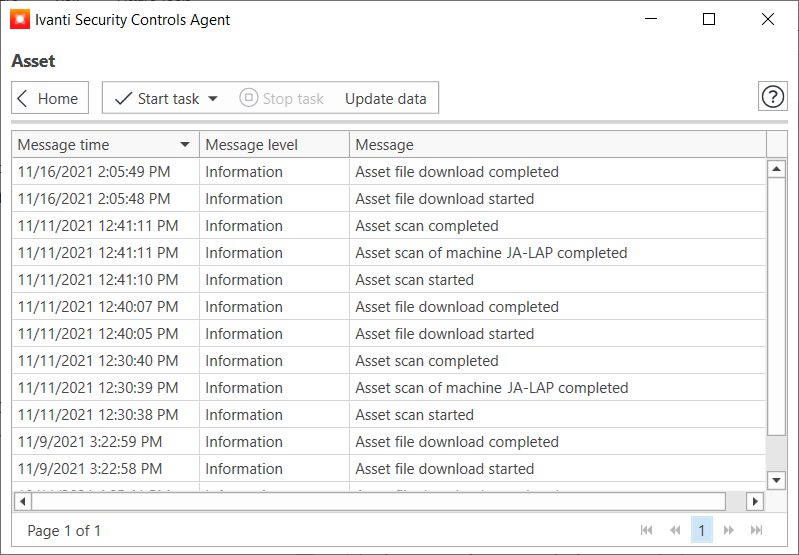
Task: Select row 11/11/2021 12:30:38 PM
Action: (x=389, y=415)
